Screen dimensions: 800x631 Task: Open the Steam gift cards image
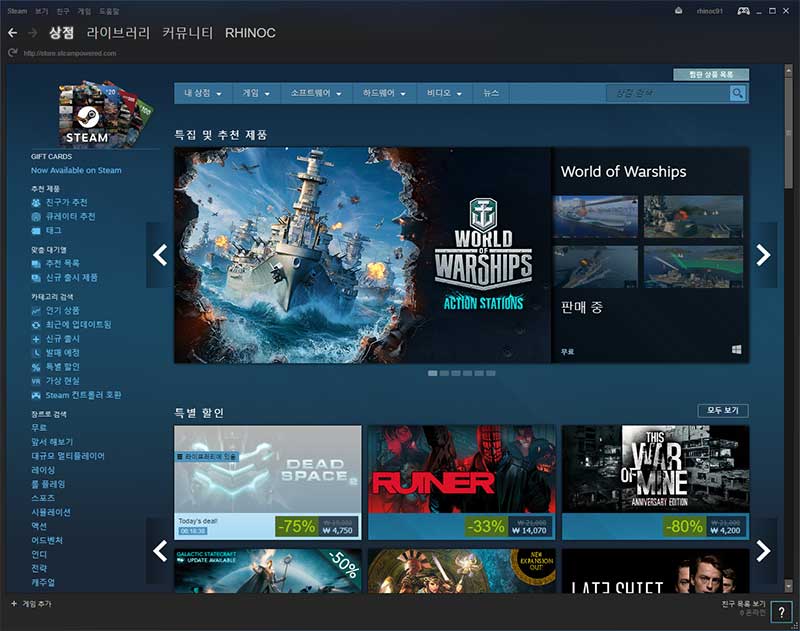click(x=105, y=115)
